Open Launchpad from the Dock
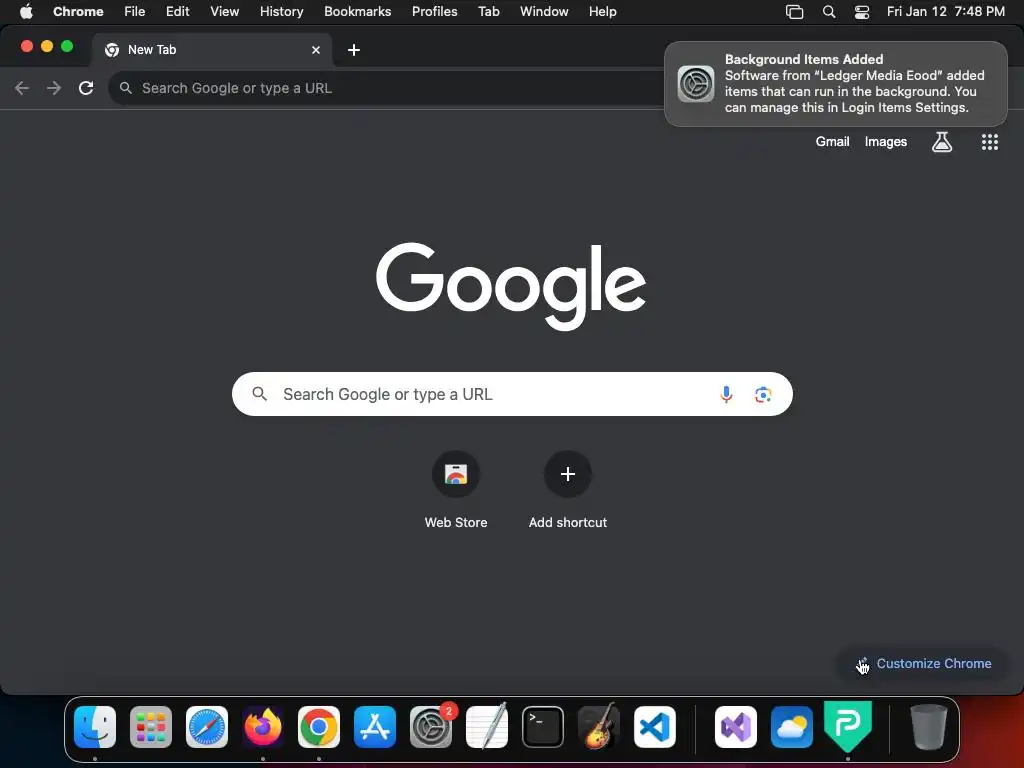The width and height of the screenshot is (1024, 768). (151, 727)
